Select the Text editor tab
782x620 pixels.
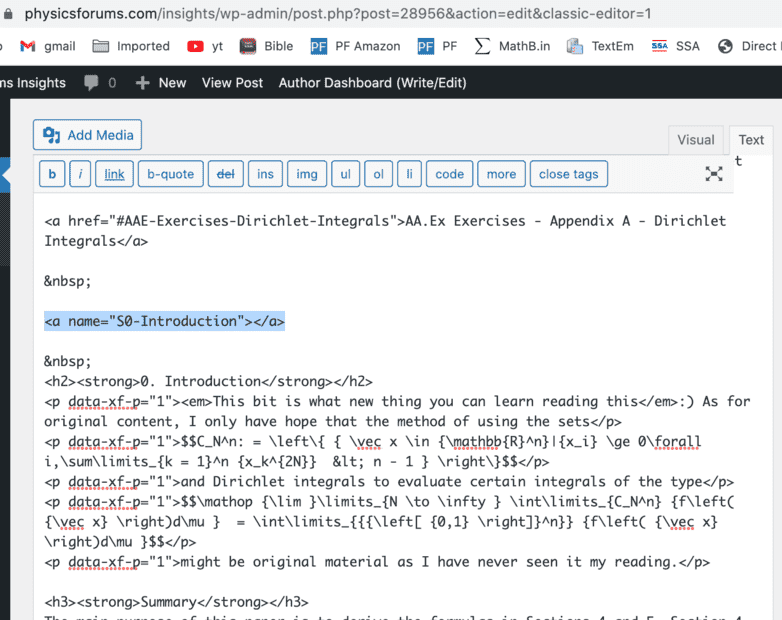pos(751,140)
